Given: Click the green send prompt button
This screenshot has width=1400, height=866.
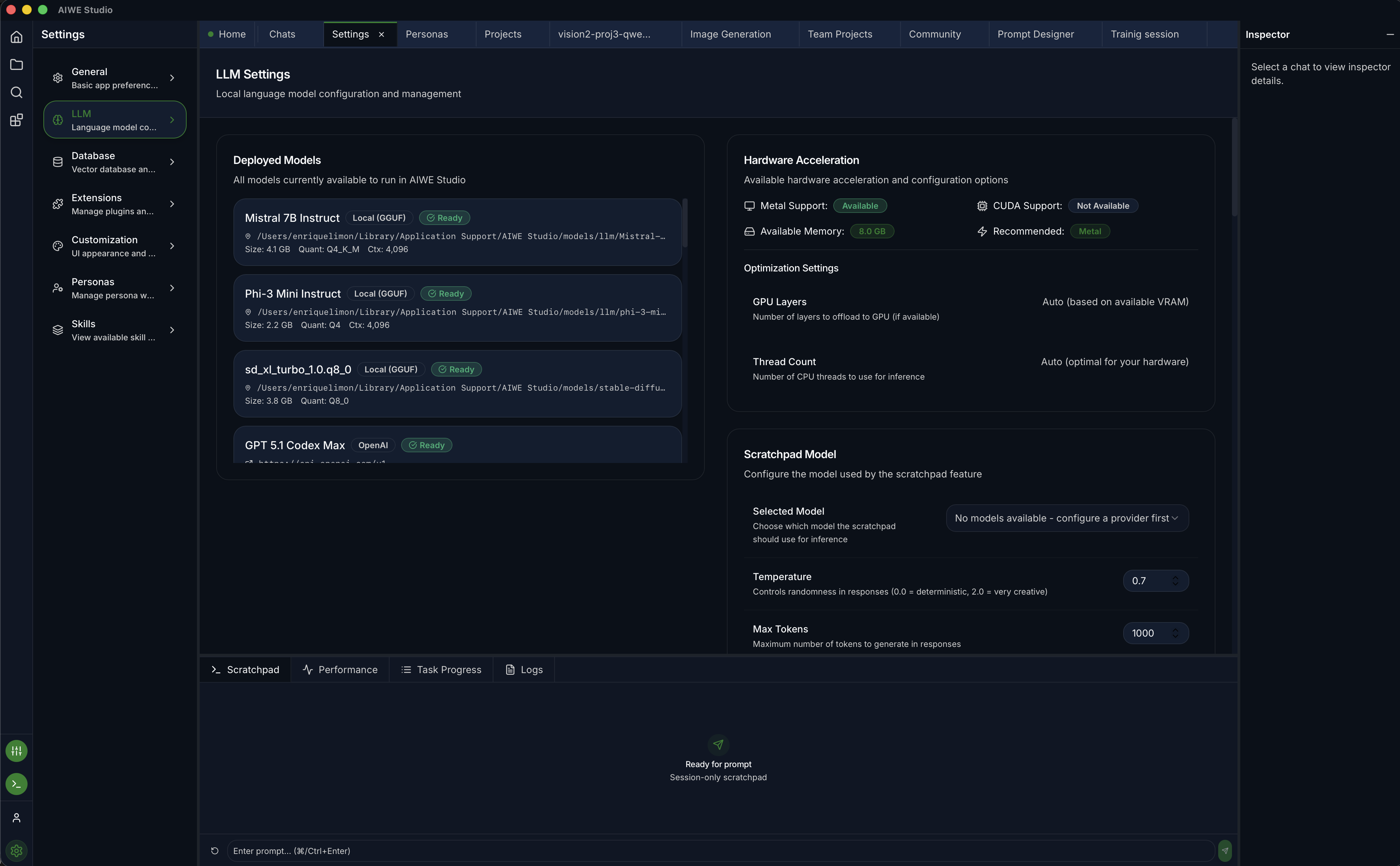Looking at the screenshot, I should pyautogui.click(x=1225, y=850).
